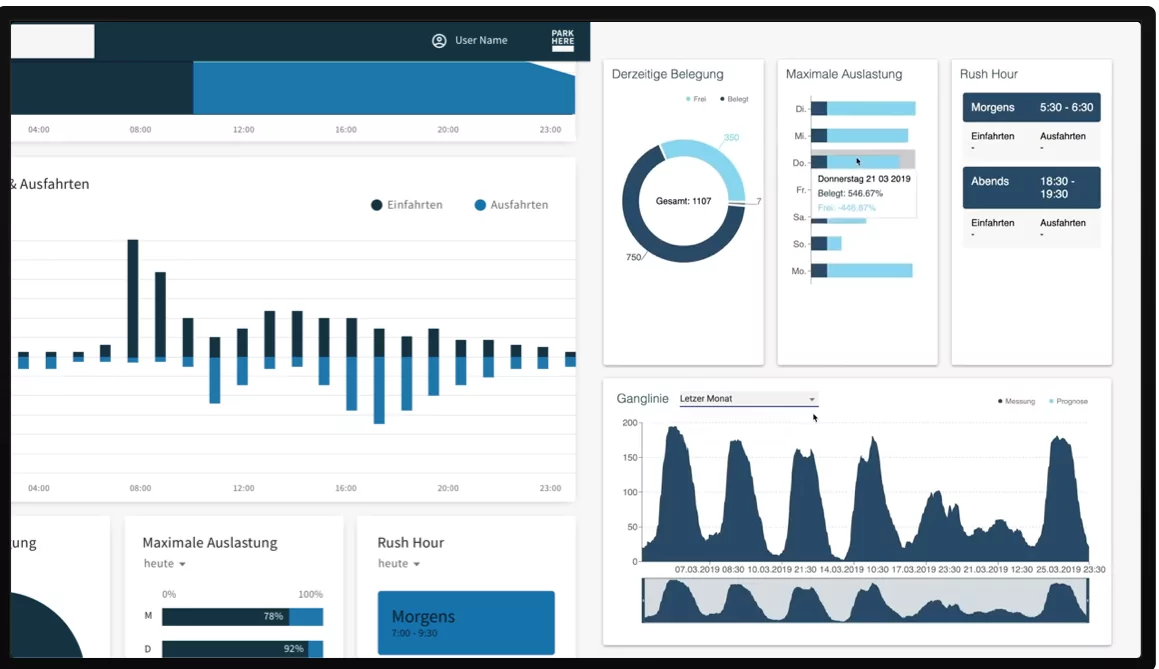Click the "07.03.2019 08:30" axis label
1159x669 pixels.
pos(710,570)
